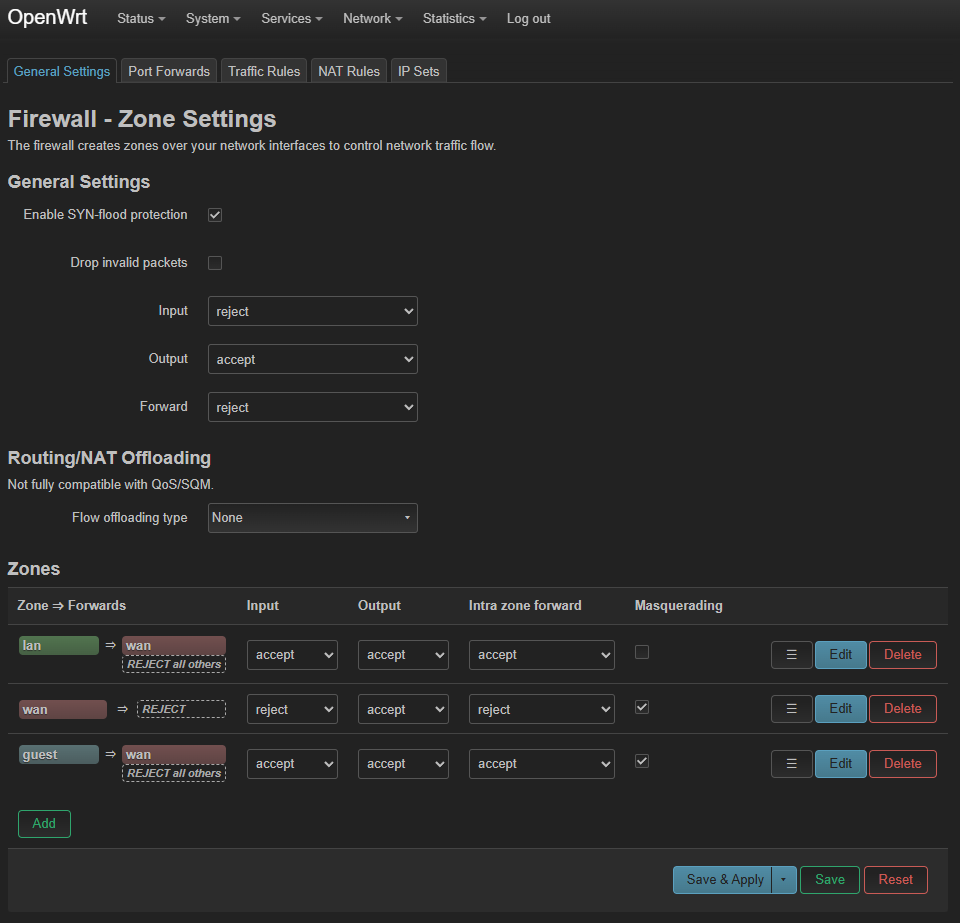Image resolution: width=960 pixels, height=923 pixels.
Task: Open the NAT Rules tab
Action: [x=348, y=70]
